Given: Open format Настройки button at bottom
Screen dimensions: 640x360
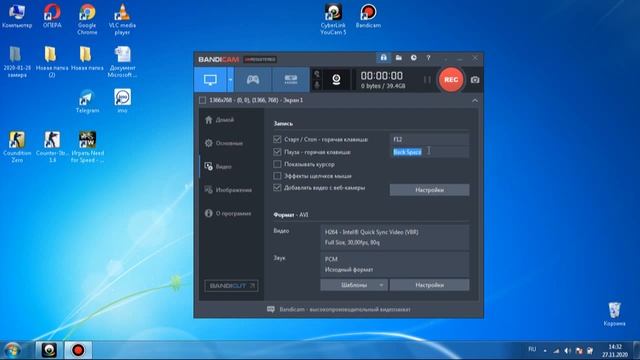Looking at the screenshot, I should tap(429, 285).
